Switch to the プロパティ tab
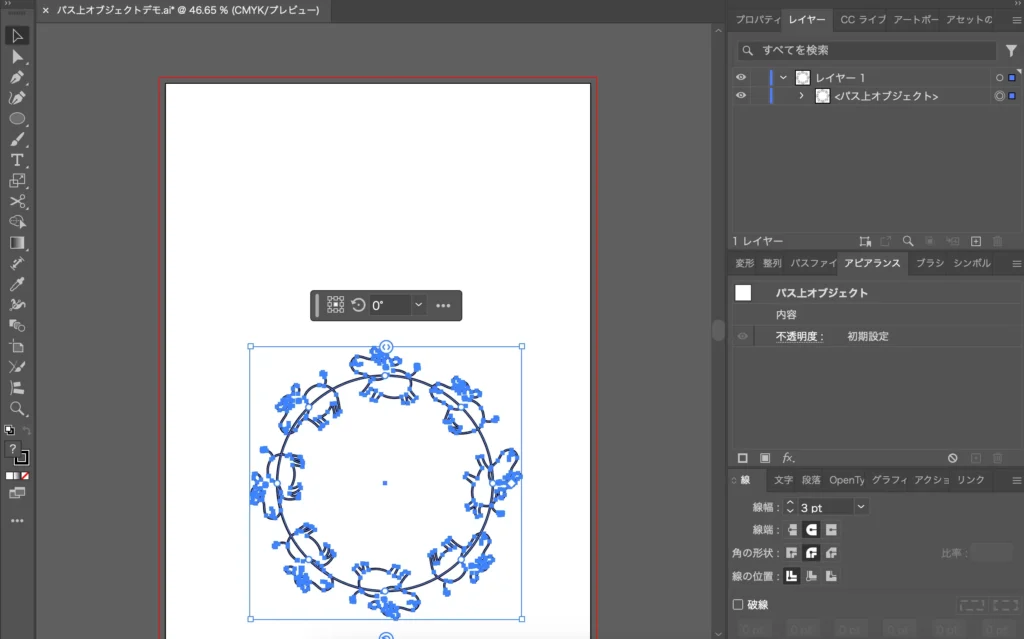 click(756, 20)
